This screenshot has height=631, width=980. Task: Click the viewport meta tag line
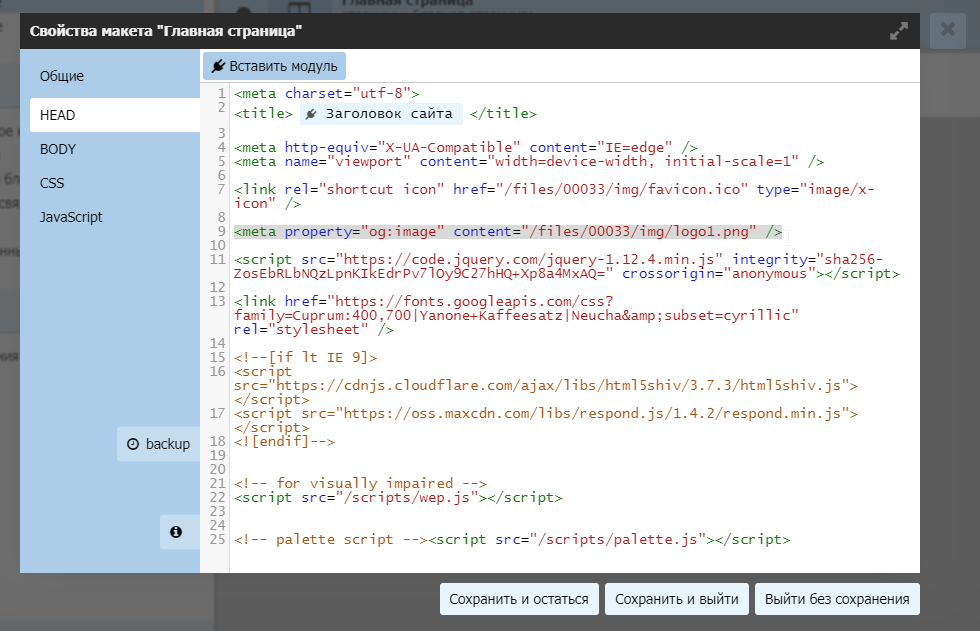click(x=529, y=162)
